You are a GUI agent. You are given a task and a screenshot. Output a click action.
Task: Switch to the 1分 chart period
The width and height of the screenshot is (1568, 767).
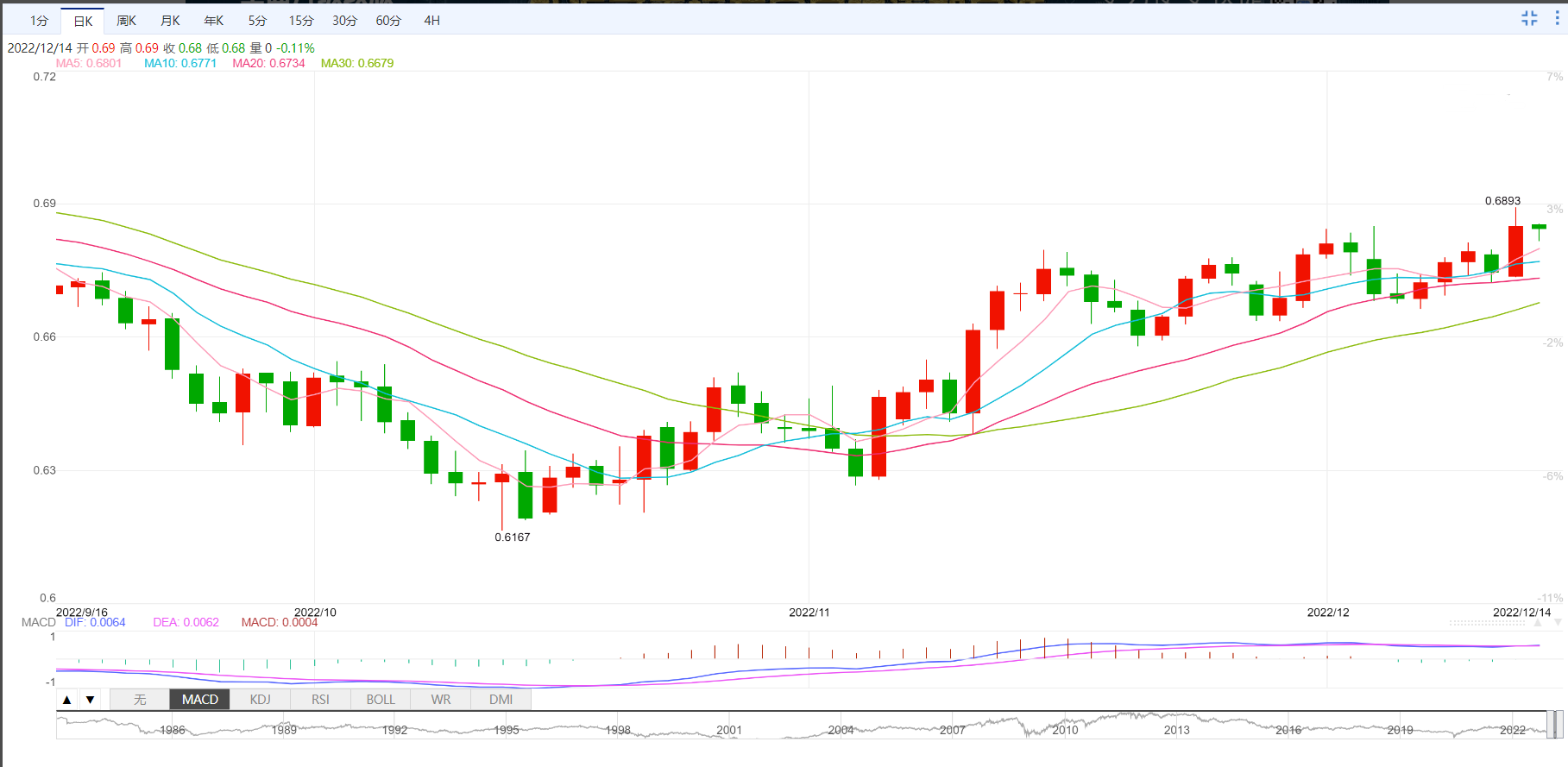39,21
